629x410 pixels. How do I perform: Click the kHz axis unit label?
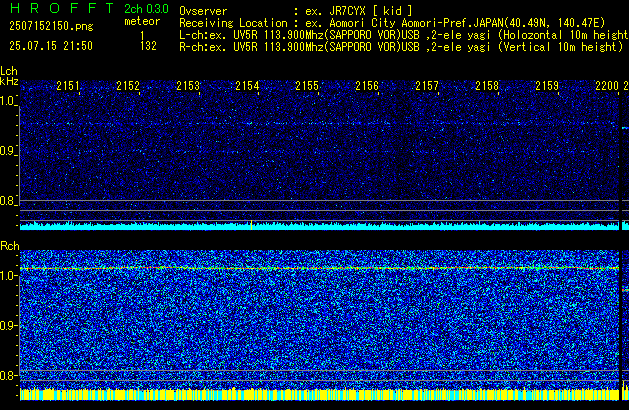point(9,81)
